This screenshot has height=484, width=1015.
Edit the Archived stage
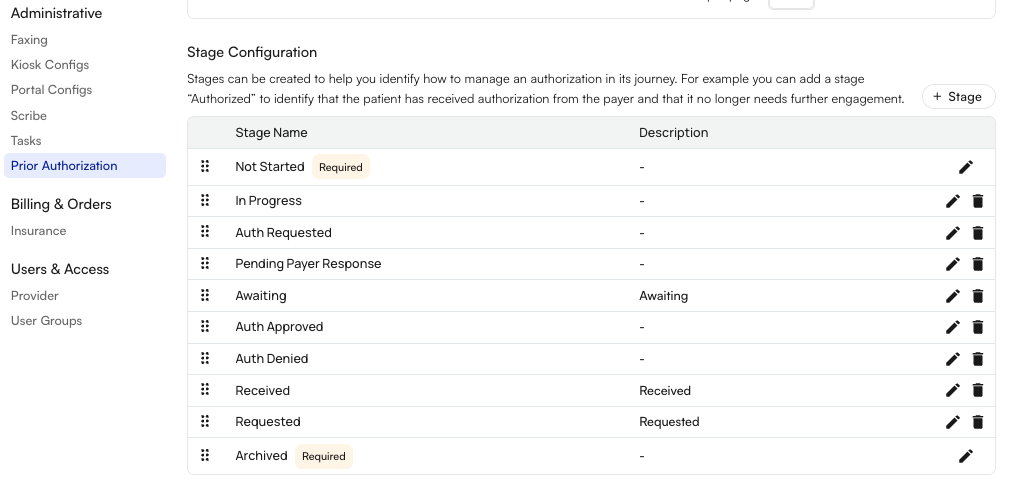[x=965, y=456]
